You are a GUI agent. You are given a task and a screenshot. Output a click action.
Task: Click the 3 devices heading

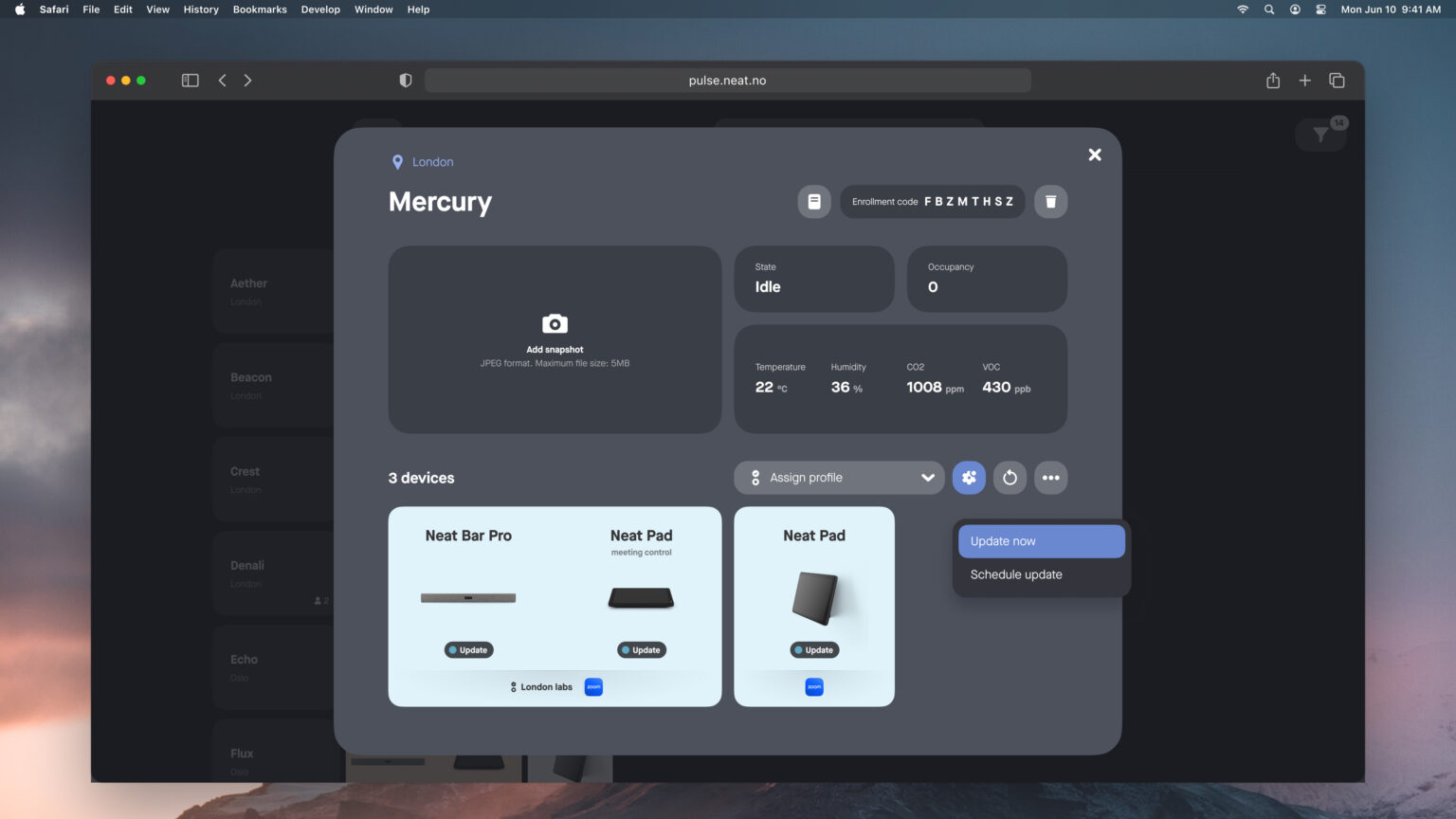421,478
